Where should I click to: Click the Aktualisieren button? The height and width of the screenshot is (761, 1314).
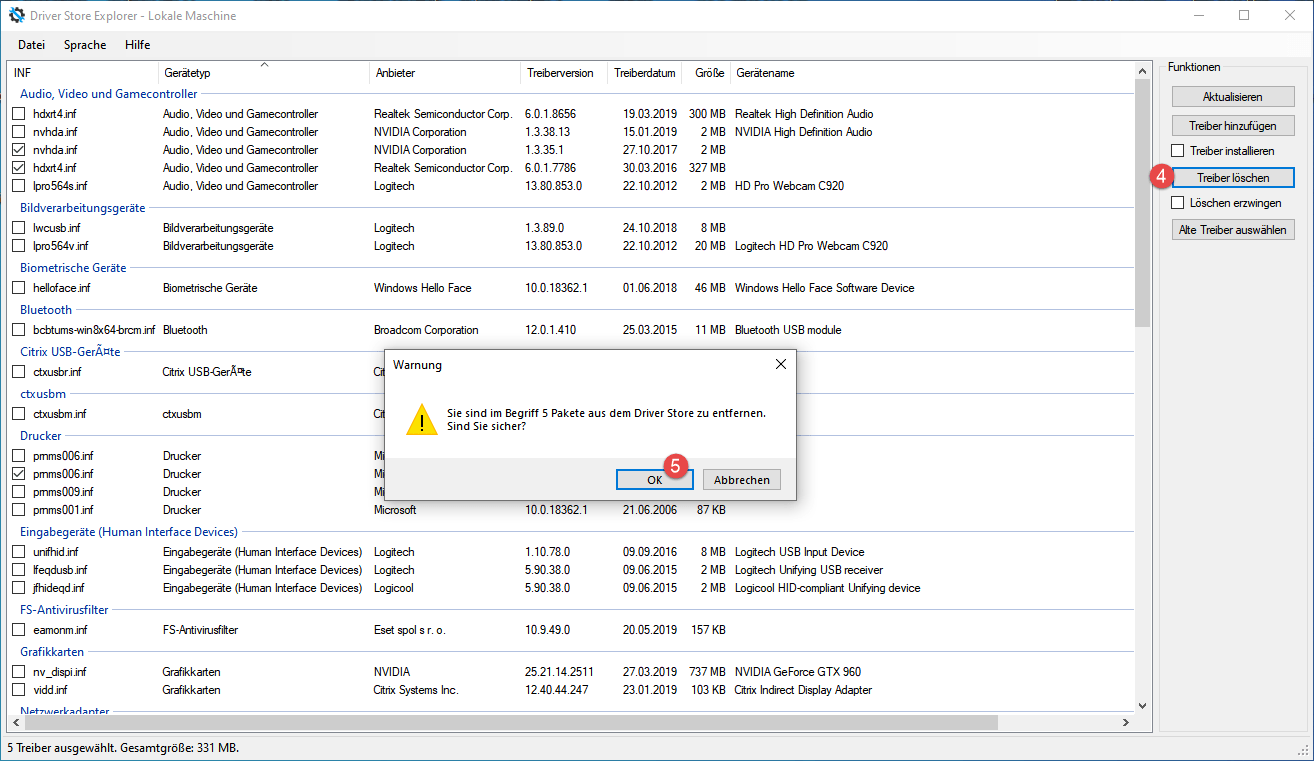point(1232,97)
